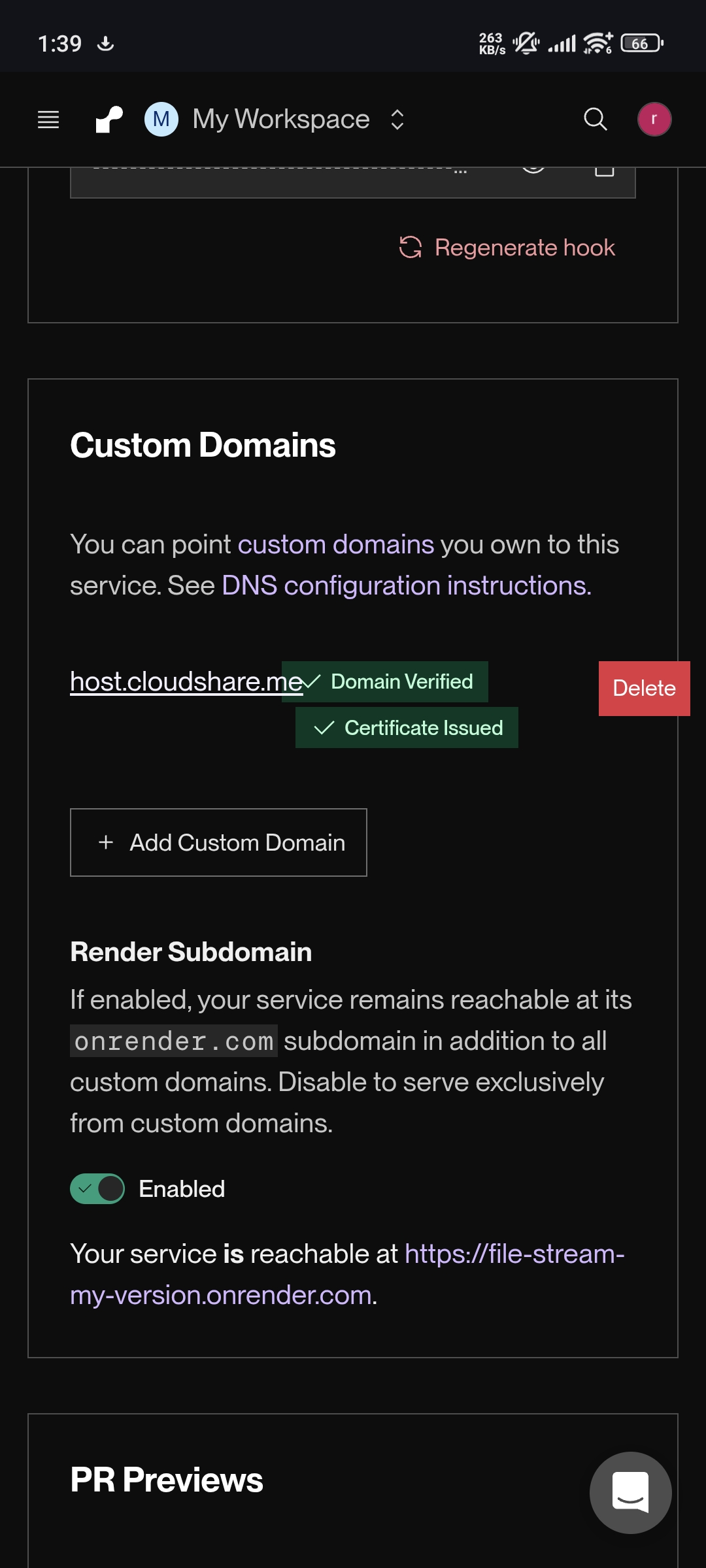Delete the host.cloudshare.me domain
The width and height of the screenshot is (706, 1568).
pos(644,689)
